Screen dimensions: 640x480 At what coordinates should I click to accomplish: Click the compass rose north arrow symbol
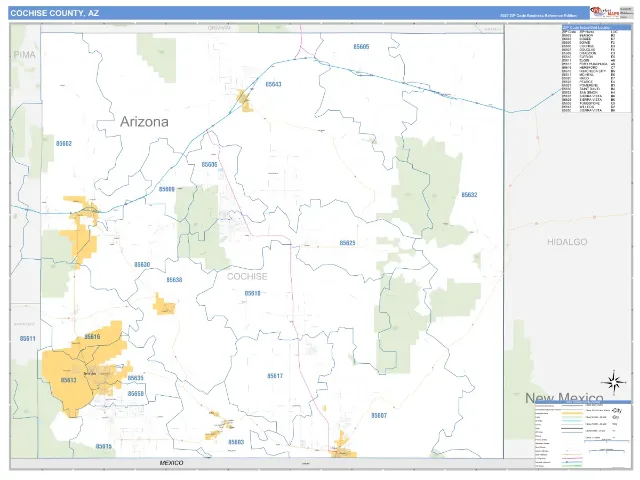[613, 383]
